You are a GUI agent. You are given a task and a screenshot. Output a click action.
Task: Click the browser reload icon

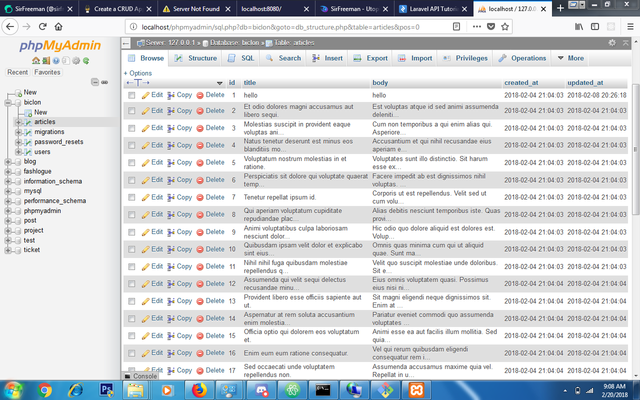(42, 27)
